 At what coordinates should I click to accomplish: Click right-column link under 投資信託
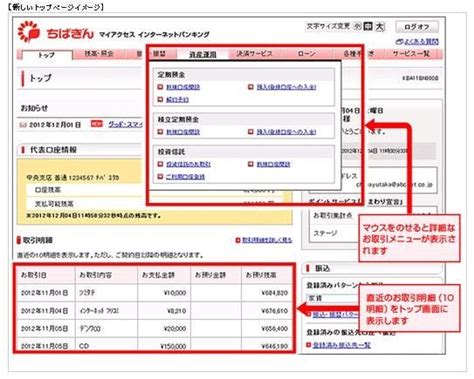(273, 164)
